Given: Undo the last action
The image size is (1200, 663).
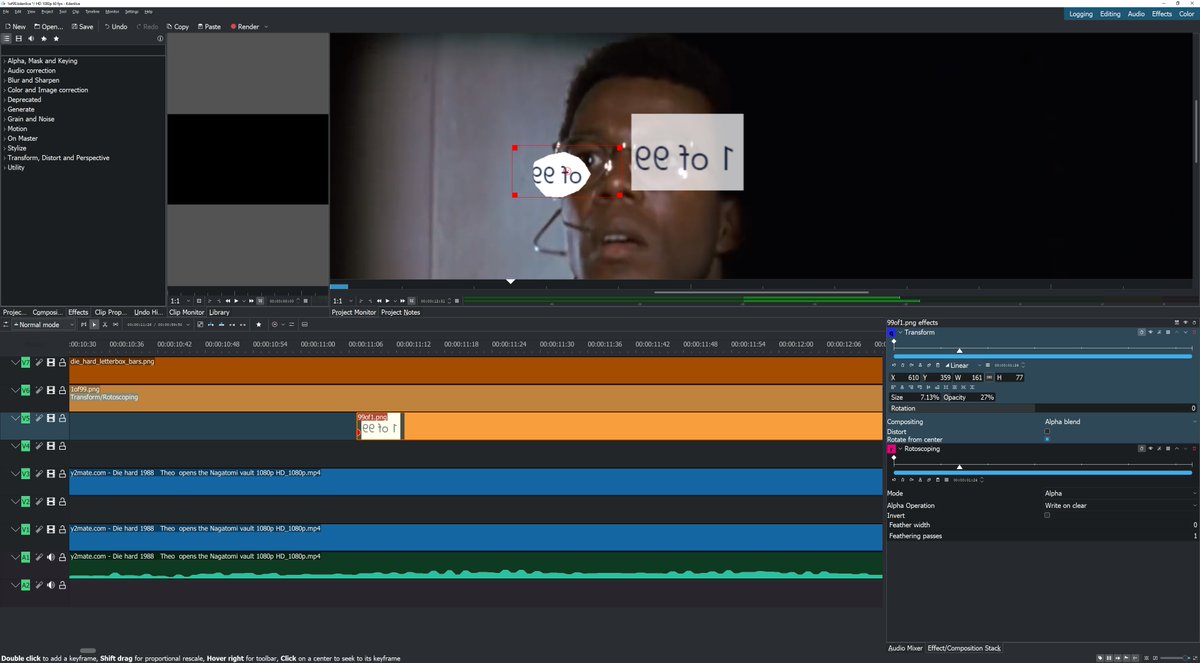Looking at the screenshot, I should pos(114,27).
